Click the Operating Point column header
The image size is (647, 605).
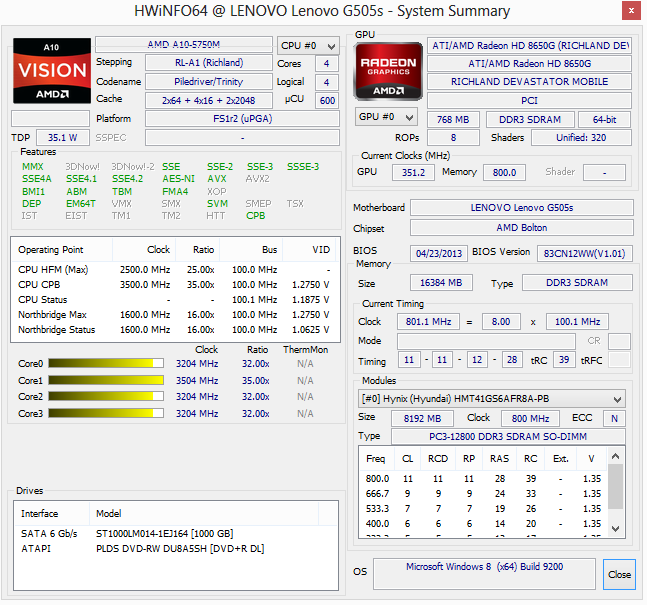point(62,250)
